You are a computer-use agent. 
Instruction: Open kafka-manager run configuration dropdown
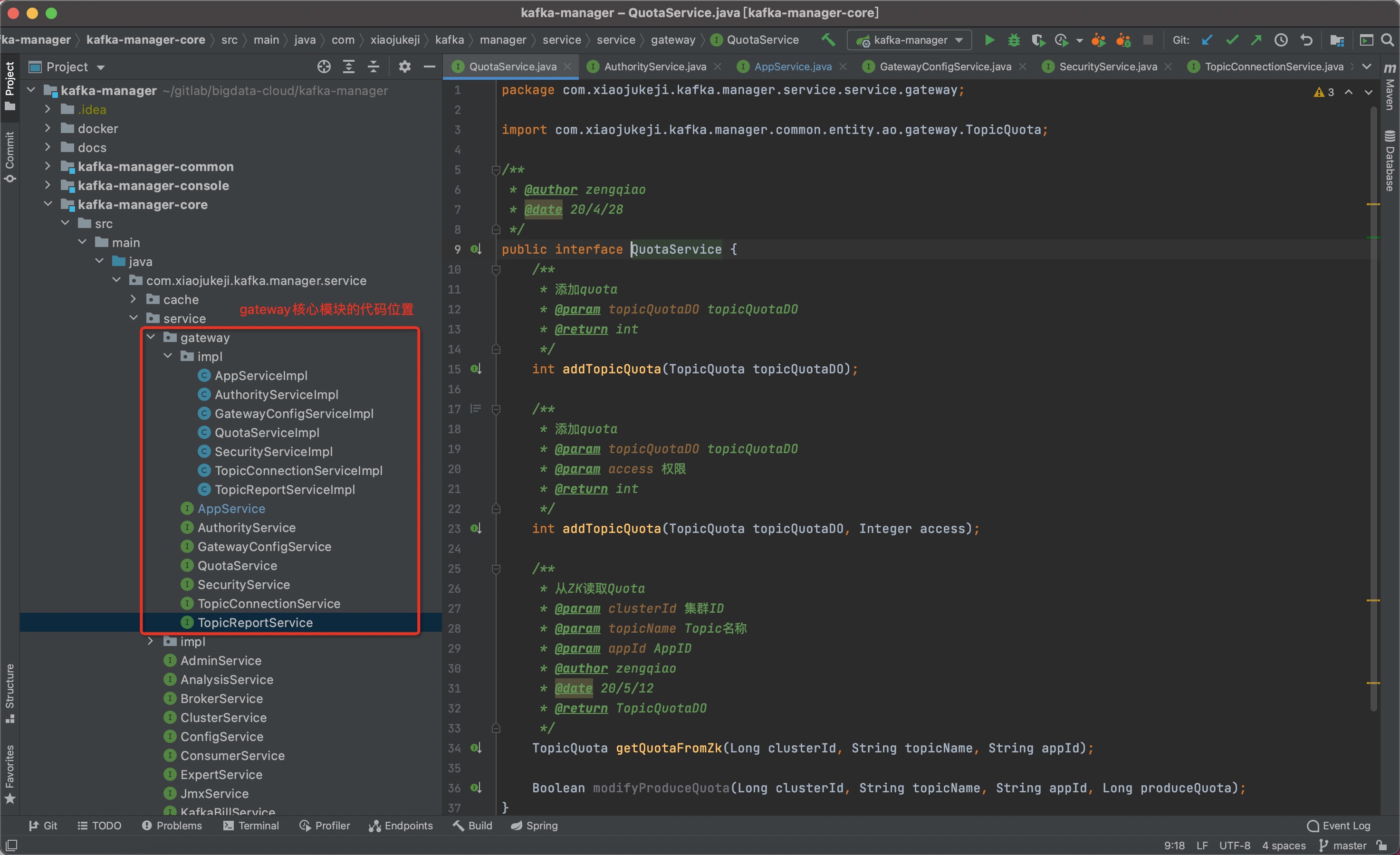pyautogui.click(x=910, y=40)
